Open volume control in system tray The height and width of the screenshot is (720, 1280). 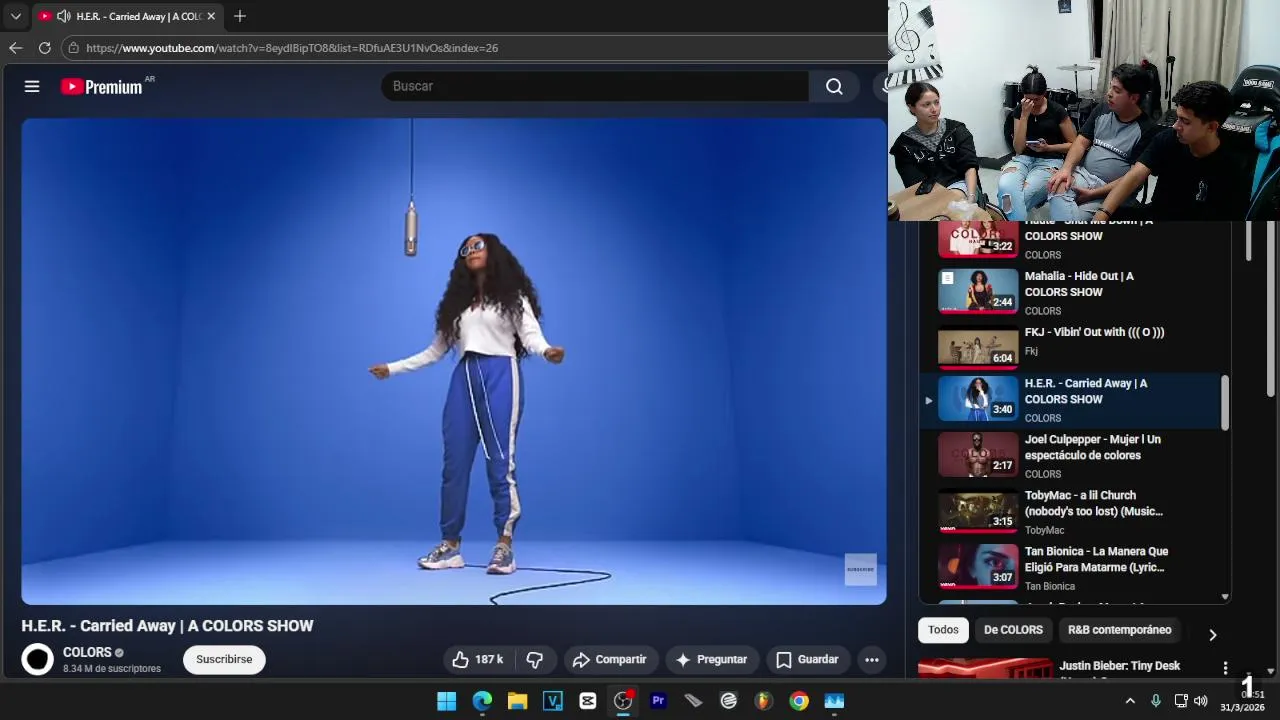[x=1201, y=701]
